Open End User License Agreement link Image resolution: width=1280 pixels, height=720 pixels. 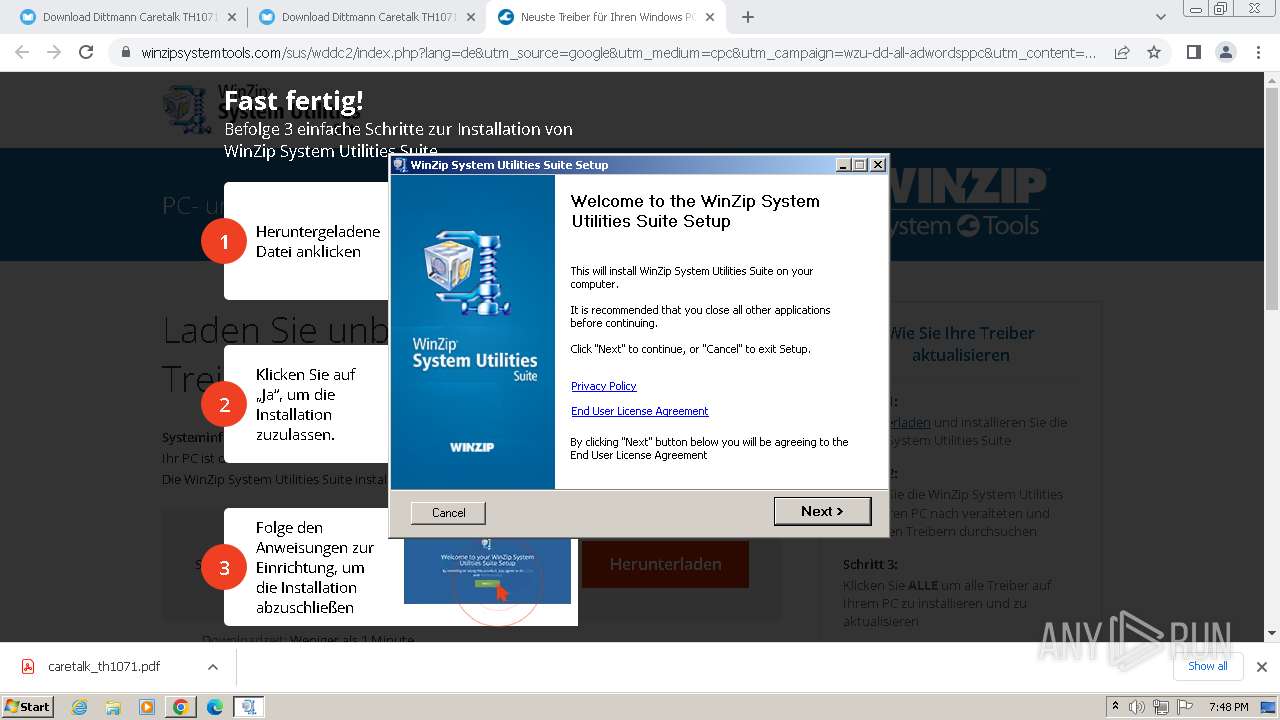tap(639, 411)
